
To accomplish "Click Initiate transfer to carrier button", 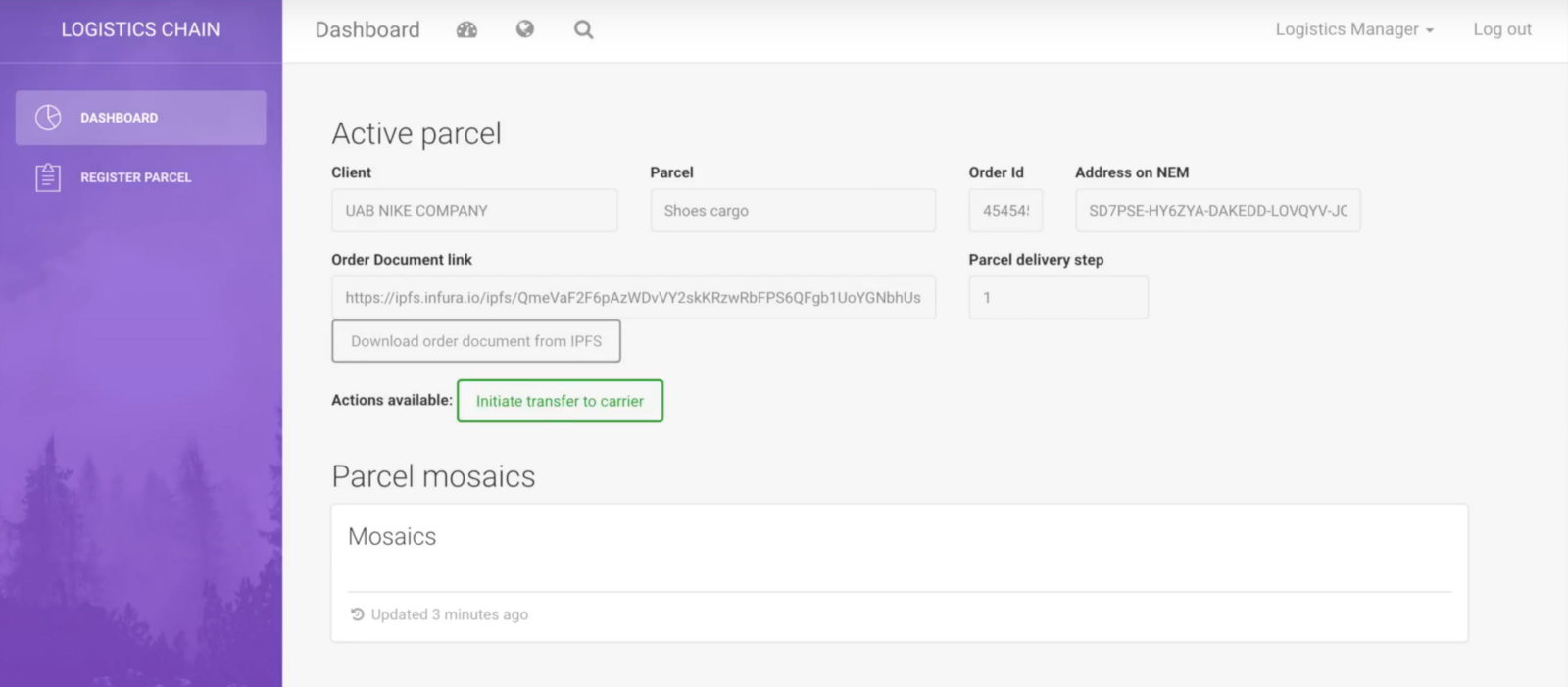I will [x=560, y=401].
